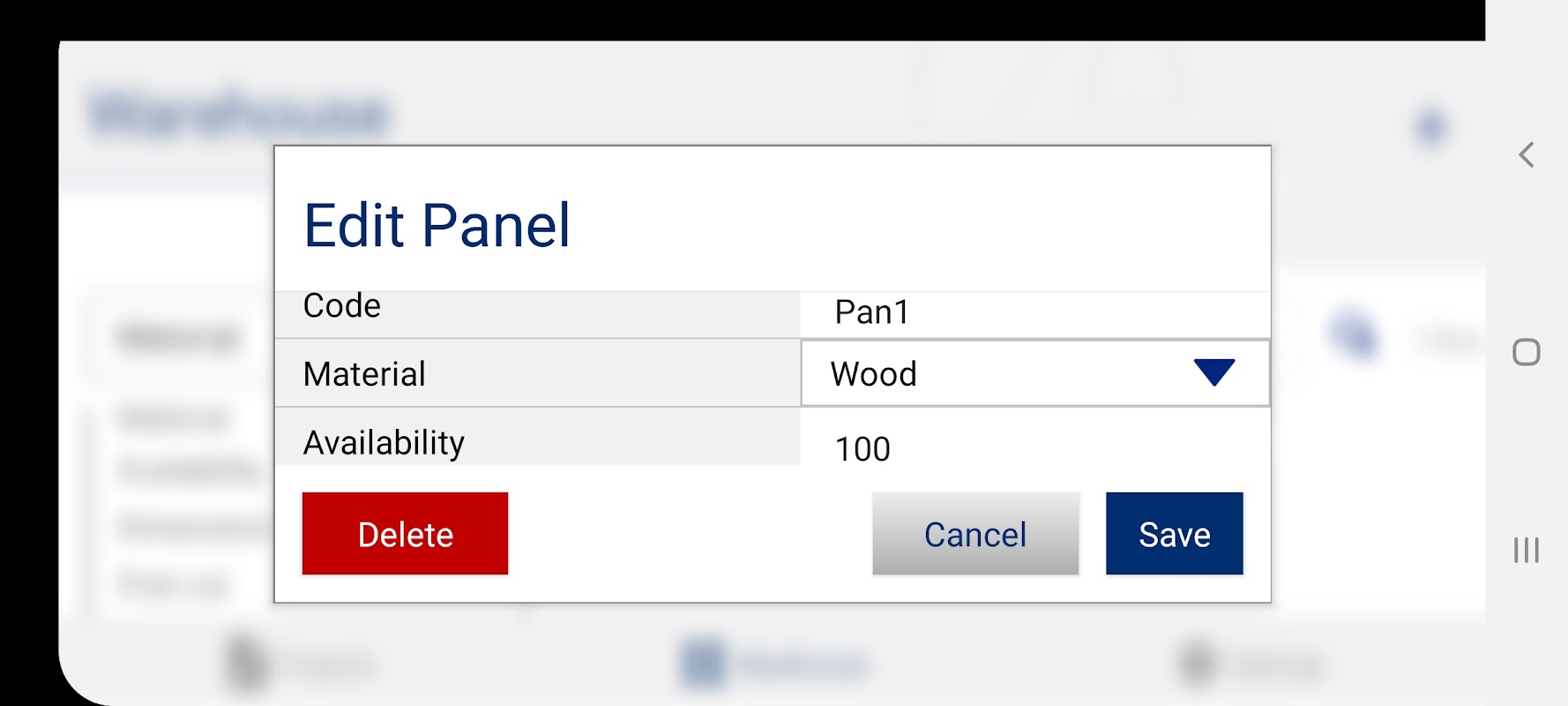Open Android recent apps button

[1527, 550]
